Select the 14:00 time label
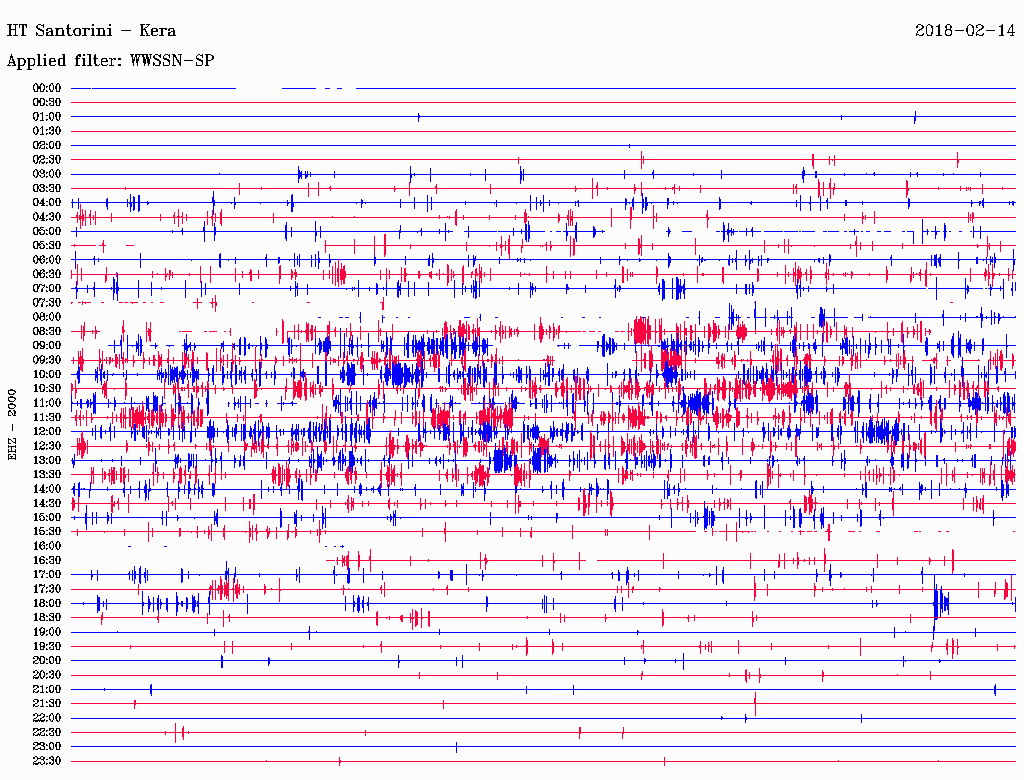The width and height of the screenshot is (1024, 780). [x=47, y=489]
